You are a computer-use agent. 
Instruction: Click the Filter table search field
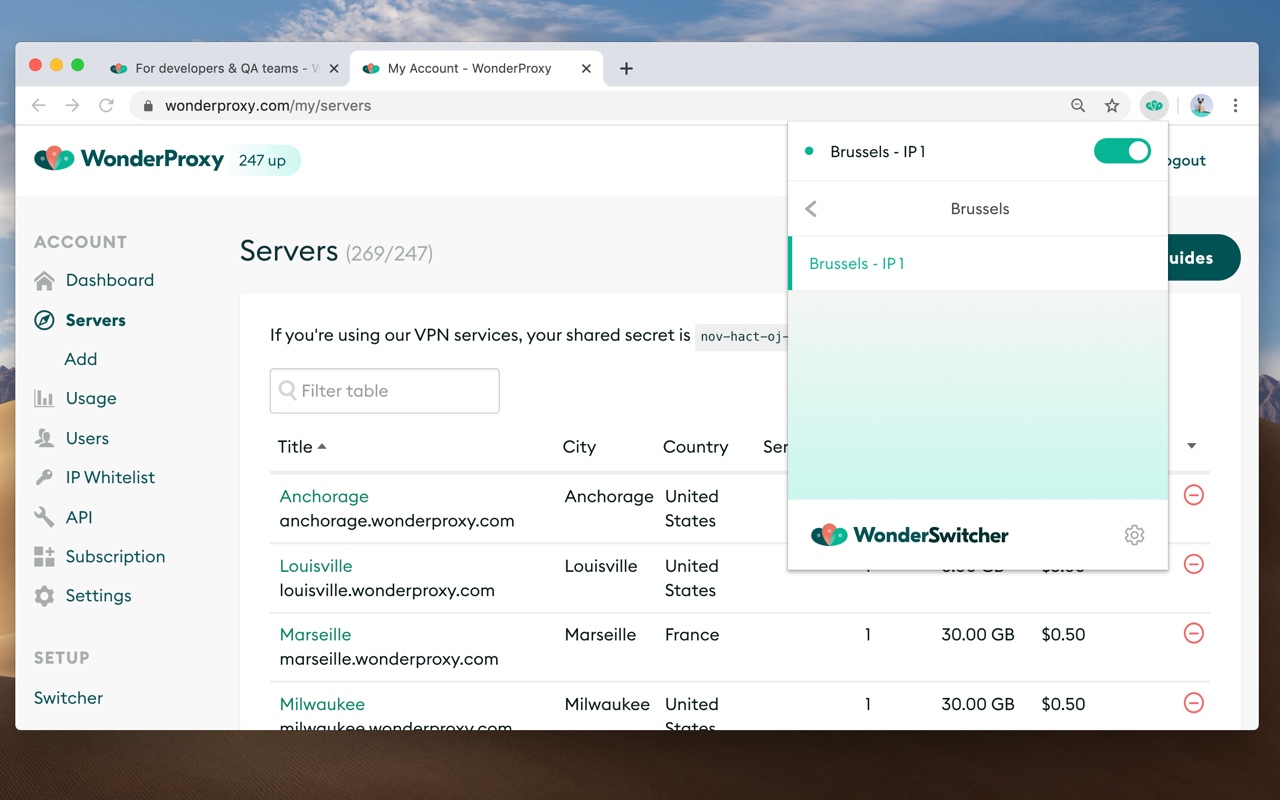click(x=384, y=391)
